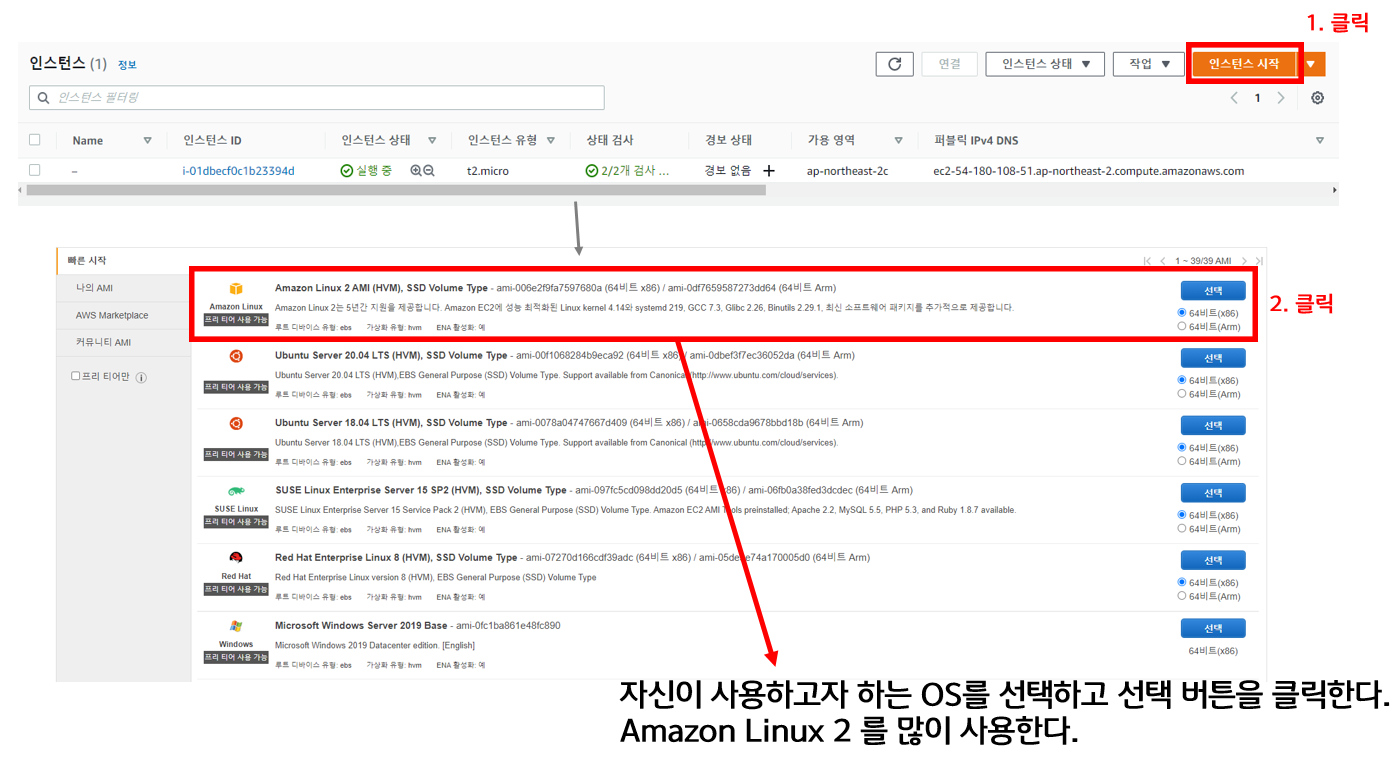Sort by 퍼블릭 IPv4 DNS column arrow
The width and height of the screenshot is (1394, 760).
[1320, 141]
